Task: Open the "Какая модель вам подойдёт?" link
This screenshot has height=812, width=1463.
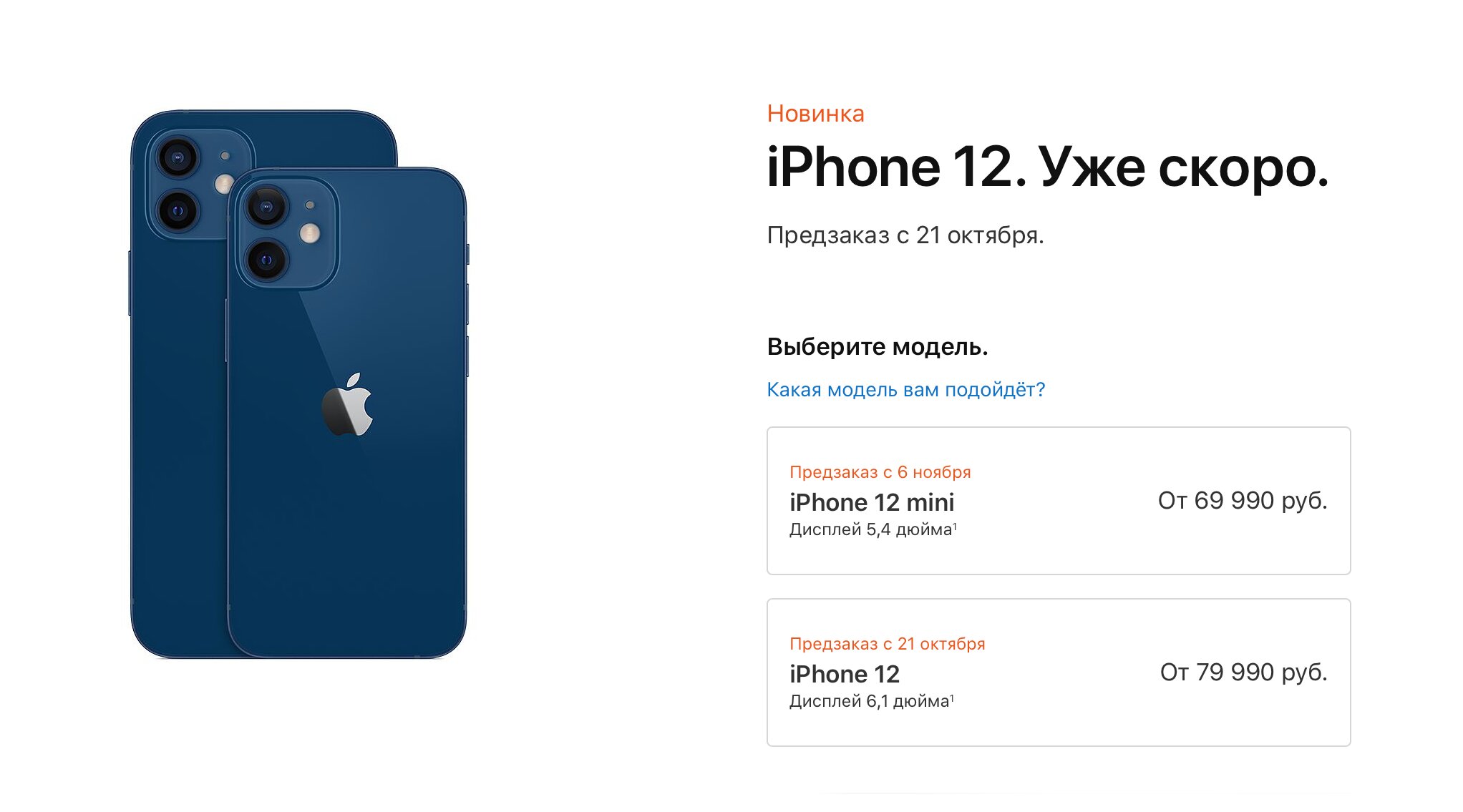Action: point(905,390)
